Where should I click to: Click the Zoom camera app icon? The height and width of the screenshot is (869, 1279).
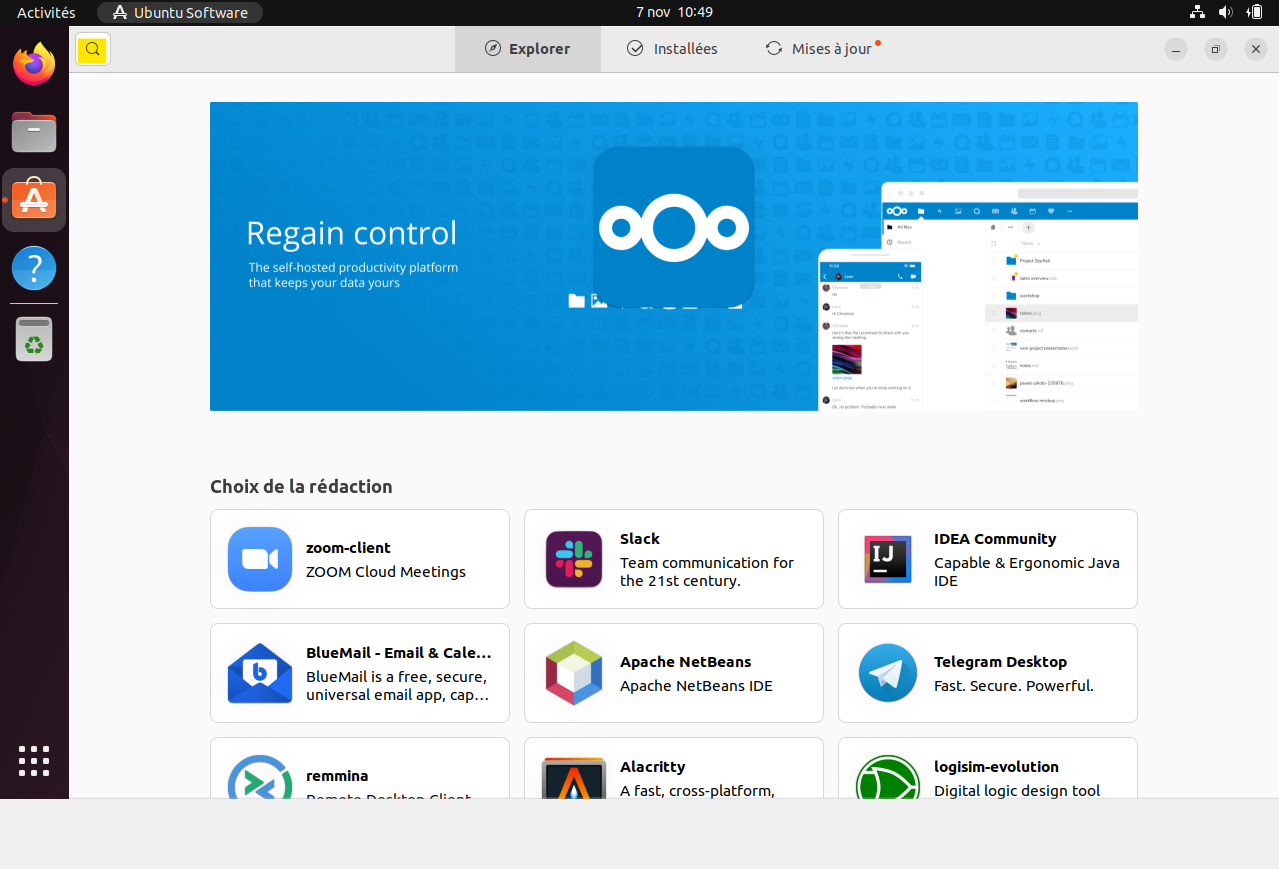(260, 559)
